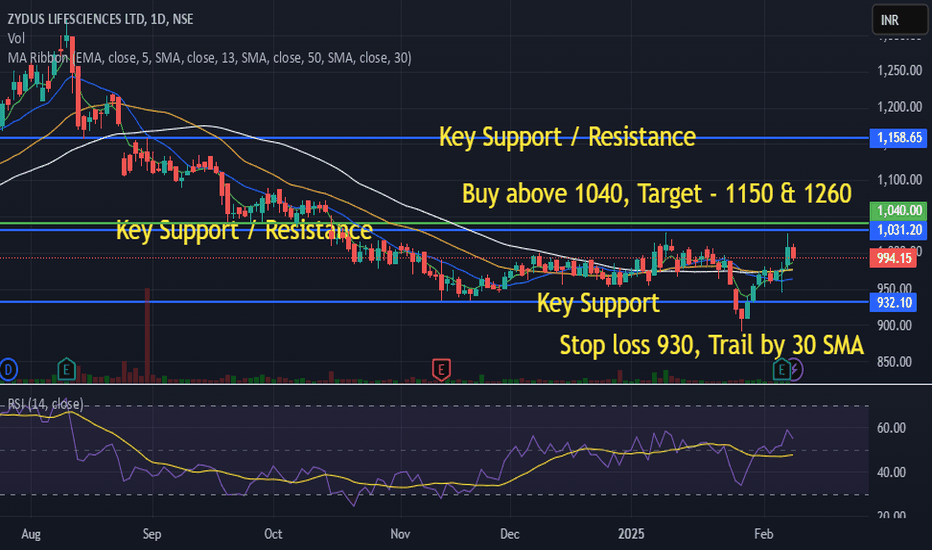Click the 2025 label on time axis

tap(631, 534)
